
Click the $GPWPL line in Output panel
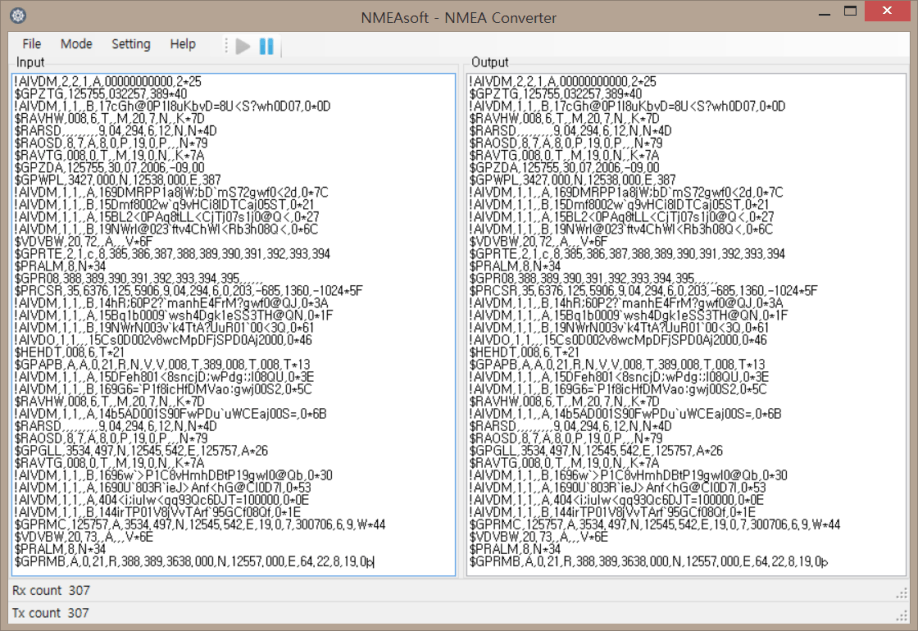573,180
